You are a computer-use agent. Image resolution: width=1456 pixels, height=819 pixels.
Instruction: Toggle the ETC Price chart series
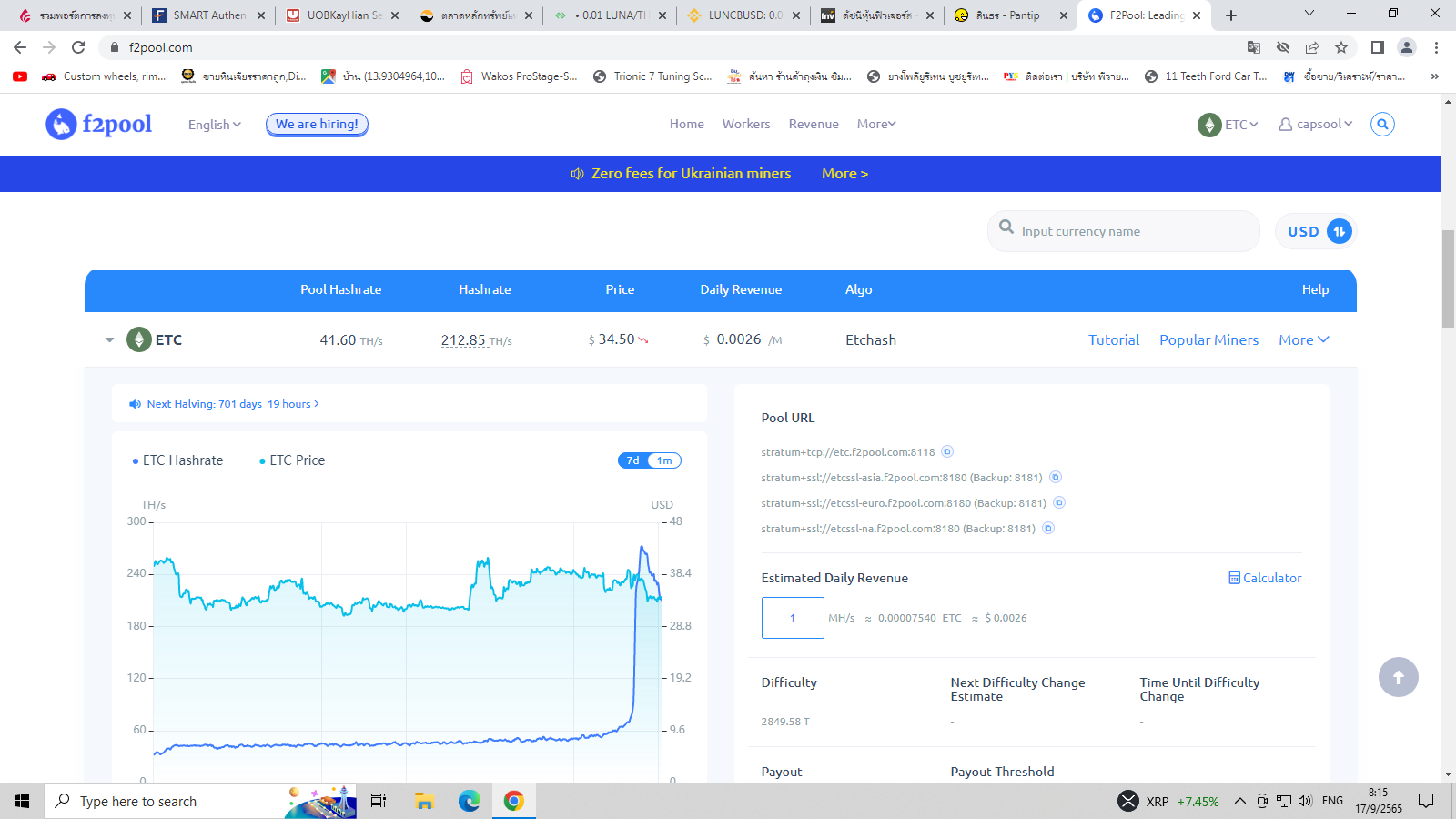pos(292,460)
